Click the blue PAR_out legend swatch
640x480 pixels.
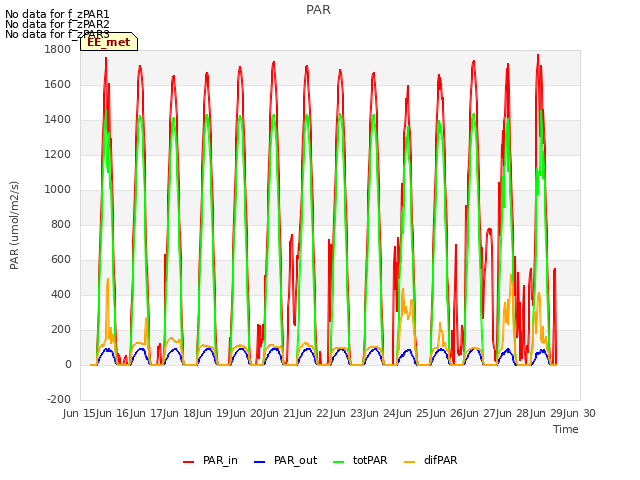(260, 462)
